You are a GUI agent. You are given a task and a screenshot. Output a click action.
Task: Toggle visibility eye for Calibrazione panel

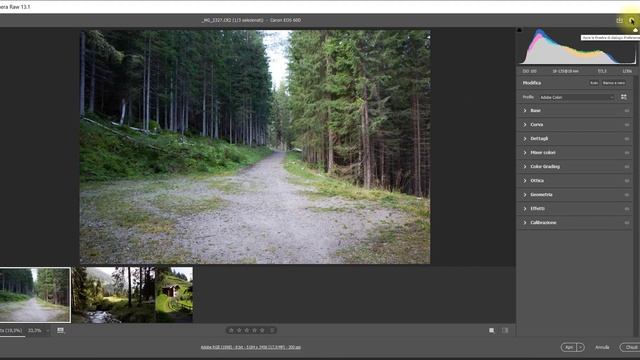[x=627, y=223]
